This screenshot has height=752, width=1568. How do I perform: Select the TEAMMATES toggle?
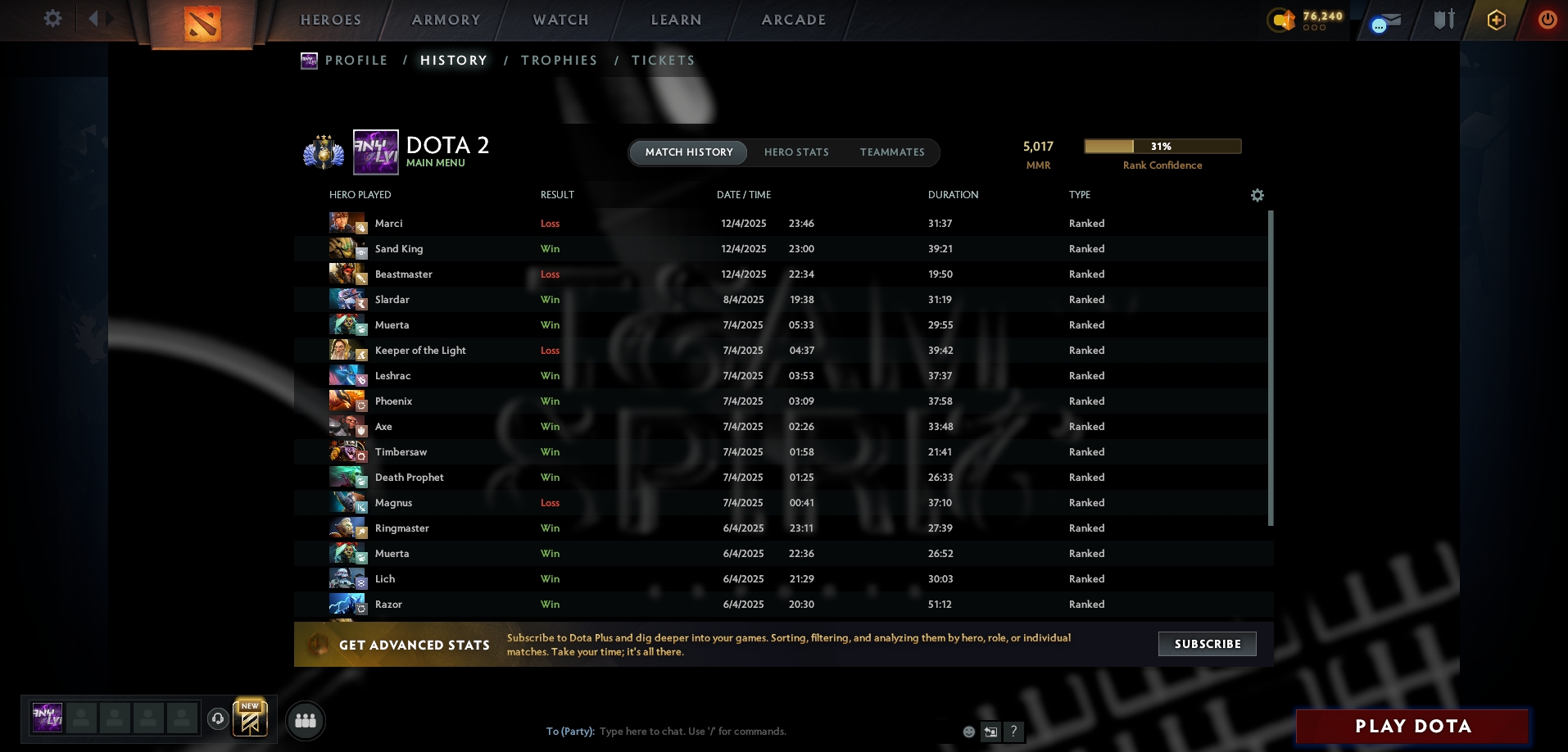[892, 152]
